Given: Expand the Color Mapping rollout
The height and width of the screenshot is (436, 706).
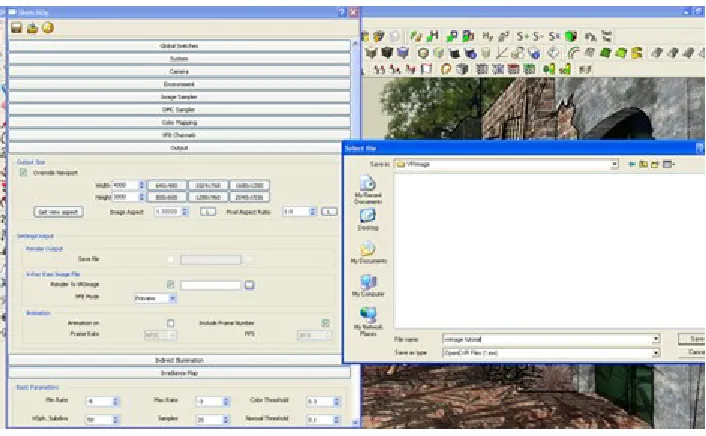Looking at the screenshot, I should pyautogui.click(x=179, y=123).
